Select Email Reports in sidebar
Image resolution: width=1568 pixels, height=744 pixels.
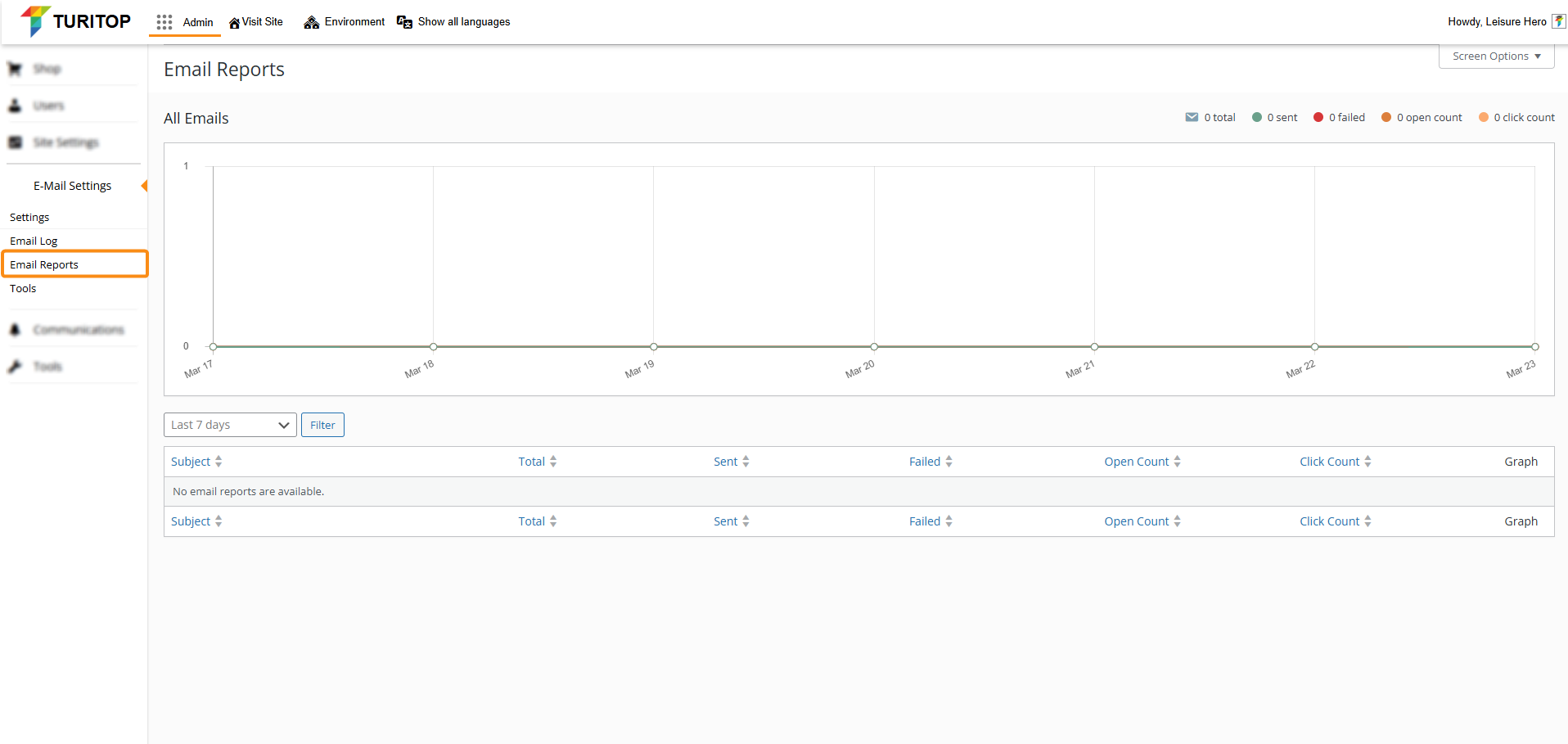(x=44, y=264)
